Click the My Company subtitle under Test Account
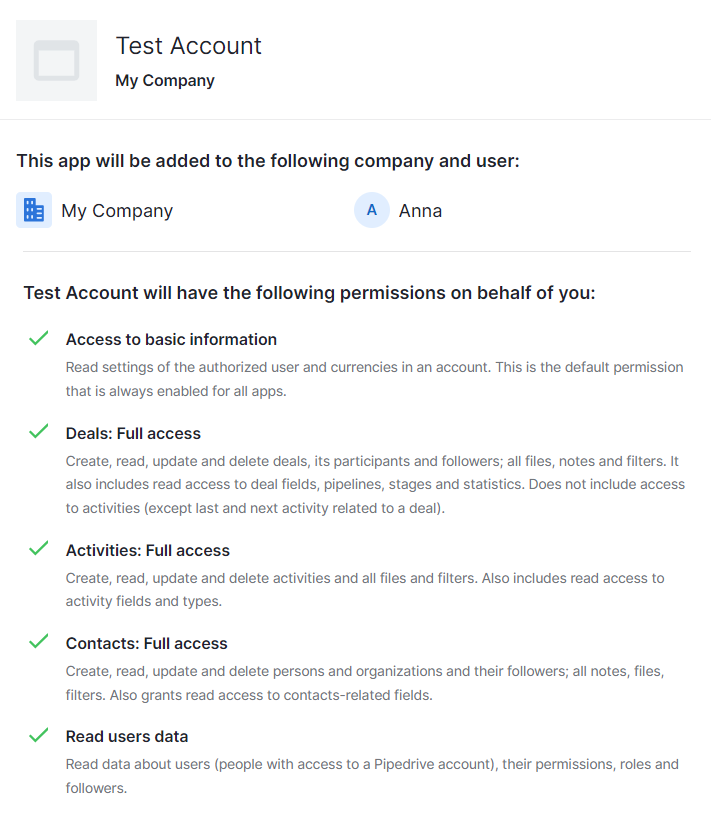Screen dimensions: 711x813 [x=165, y=81]
